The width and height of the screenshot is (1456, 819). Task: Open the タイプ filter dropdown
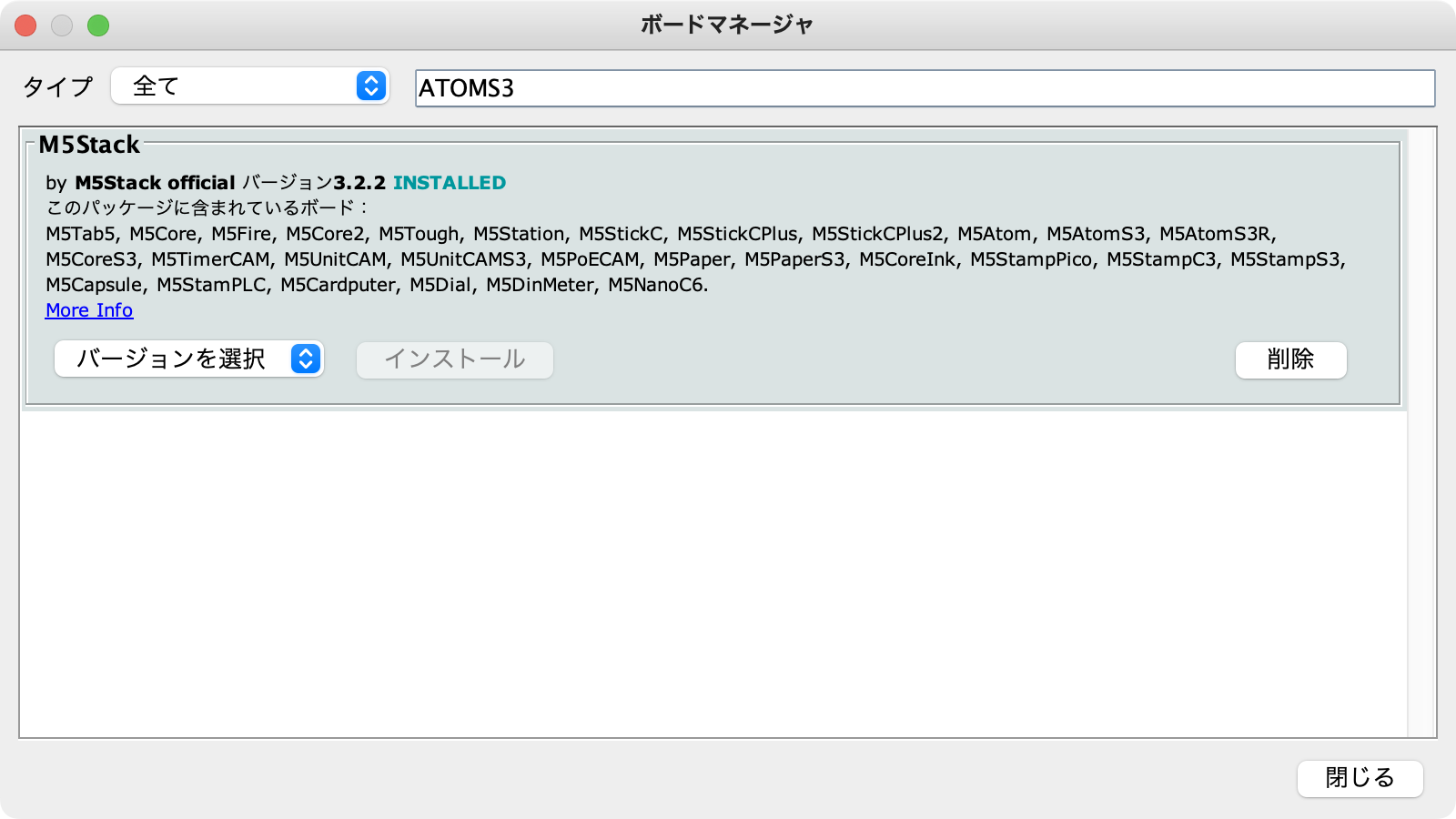coord(250,86)
